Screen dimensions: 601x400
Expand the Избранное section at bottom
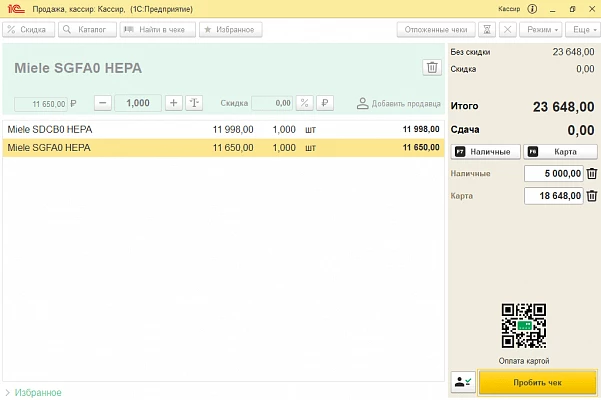tap(34, 392)
